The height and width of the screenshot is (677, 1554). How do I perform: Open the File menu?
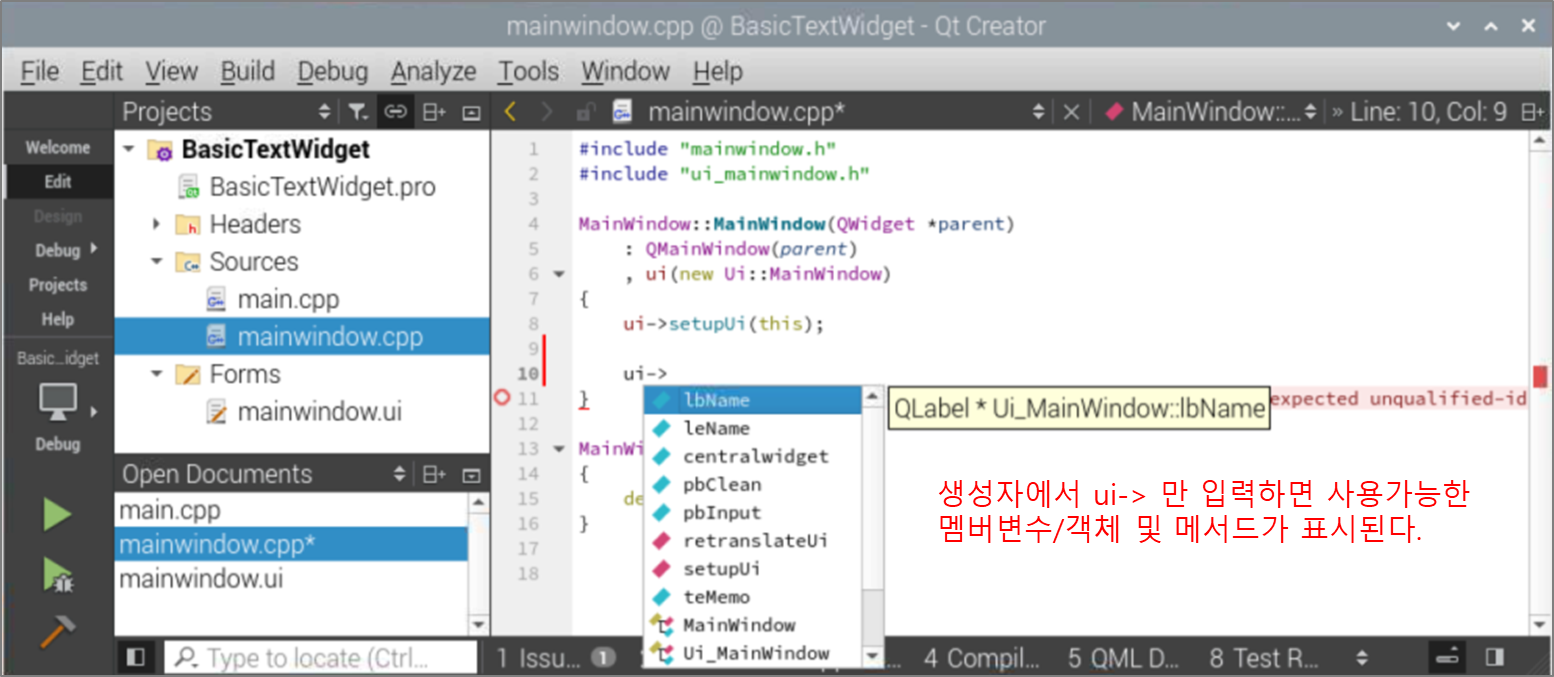point(40,71)
